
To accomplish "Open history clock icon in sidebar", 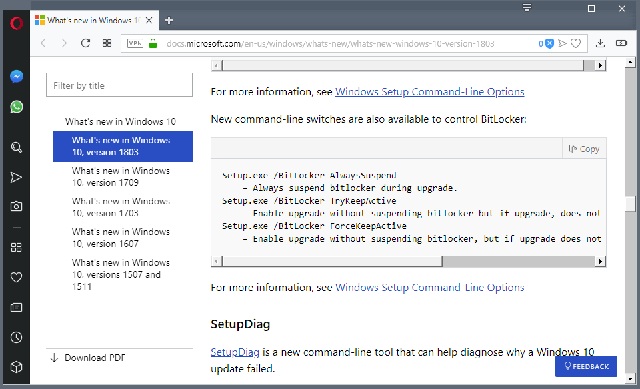I will click(x=16, y=338).
